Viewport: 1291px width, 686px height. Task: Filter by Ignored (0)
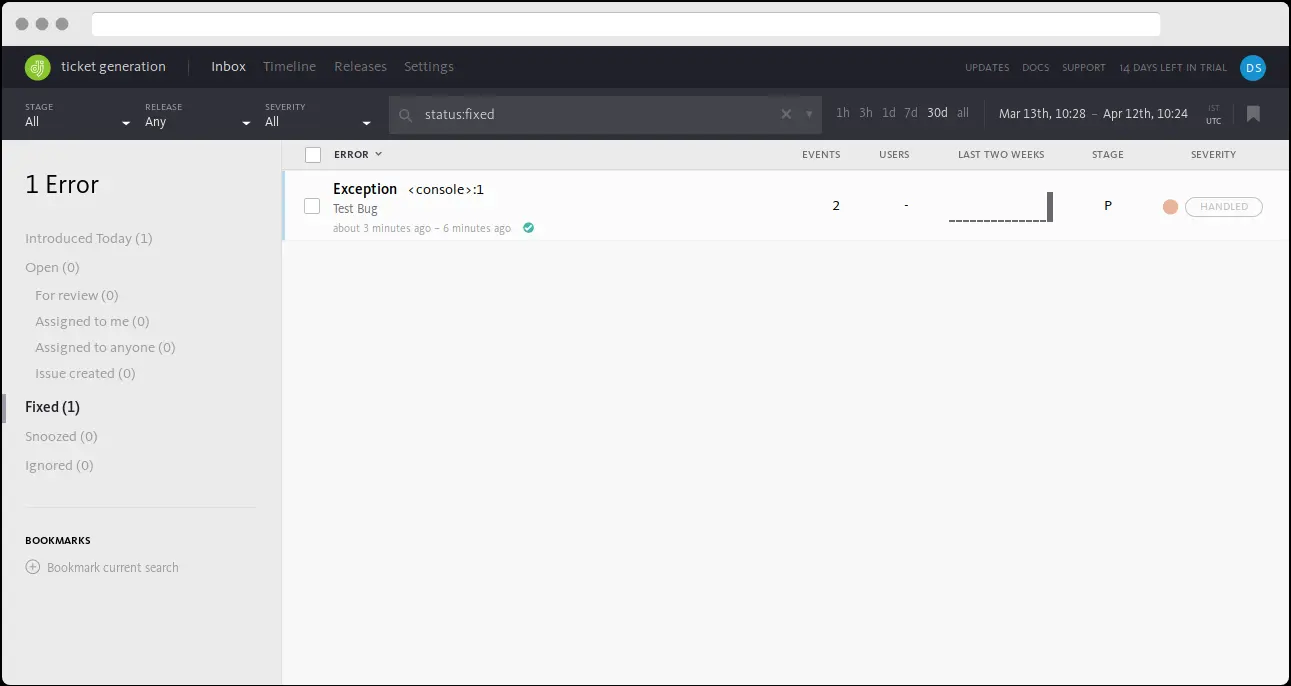pos(59,465)
